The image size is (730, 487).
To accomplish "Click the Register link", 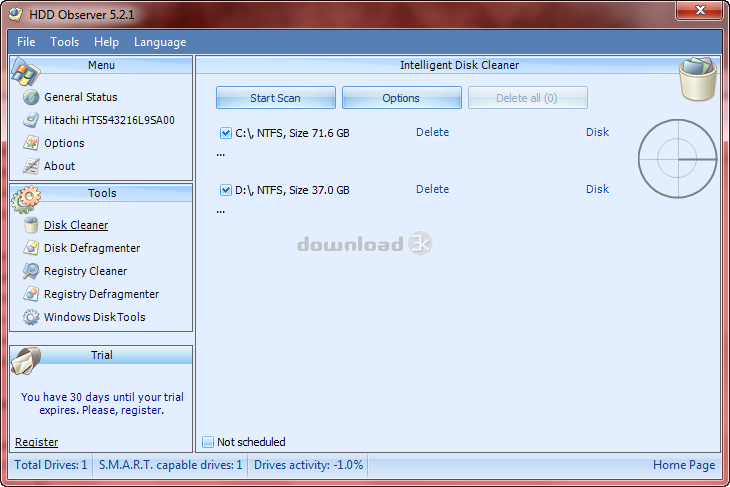I will click(36, 442).
